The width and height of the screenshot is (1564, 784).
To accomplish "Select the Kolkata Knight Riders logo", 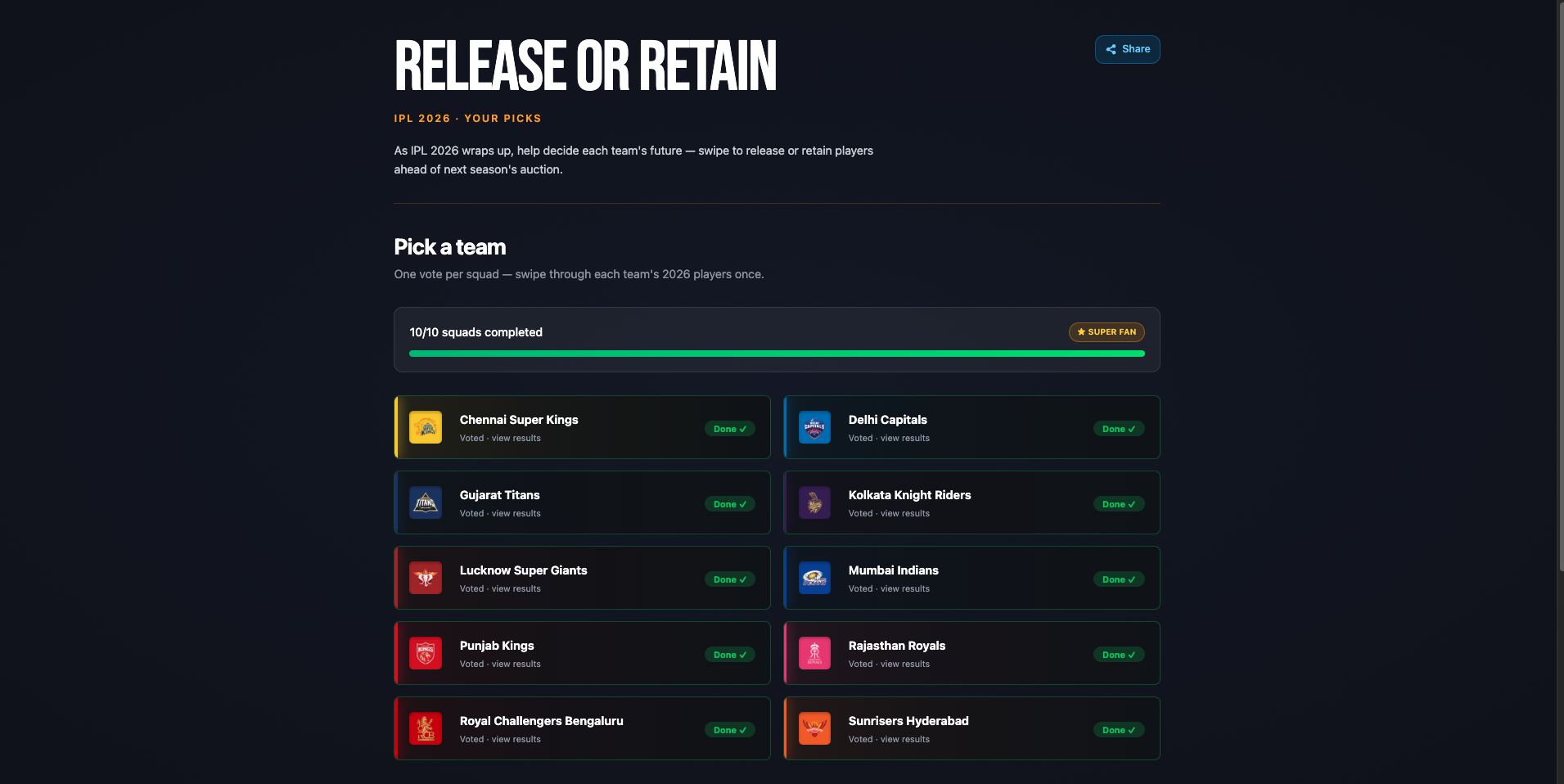I will 814,502.
